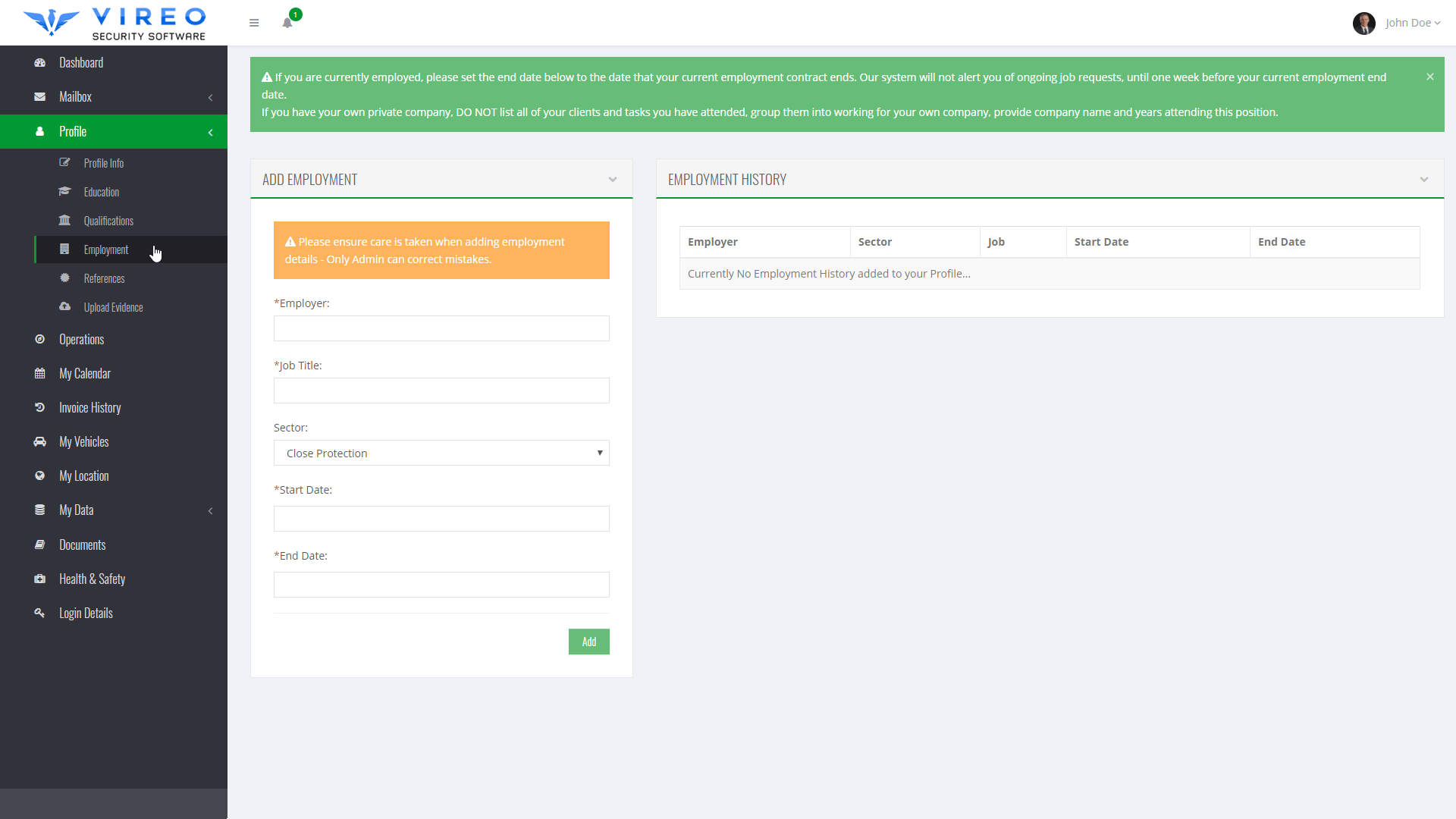Collapse the Employment History panel

pyautogui.click(x=1424, y=180)
